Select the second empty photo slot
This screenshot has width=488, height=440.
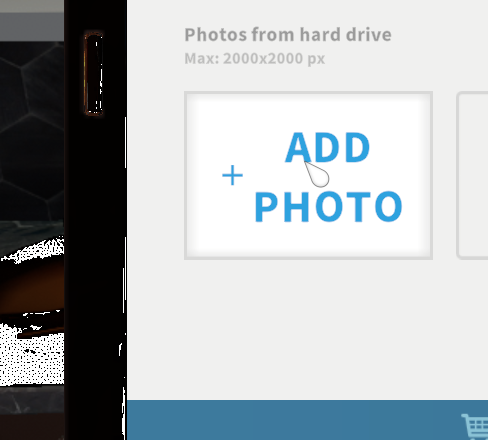pos(472,175)
